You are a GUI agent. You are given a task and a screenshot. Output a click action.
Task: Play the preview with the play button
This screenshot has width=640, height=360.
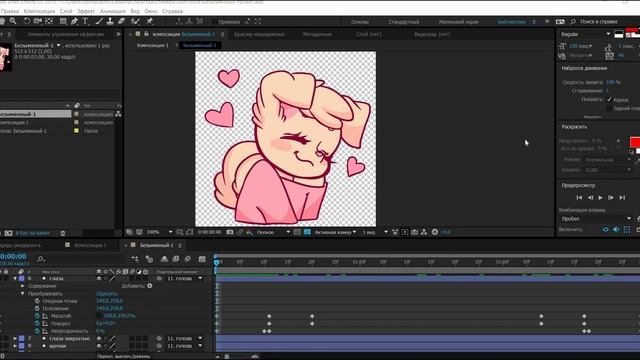(x=600, y=198)
